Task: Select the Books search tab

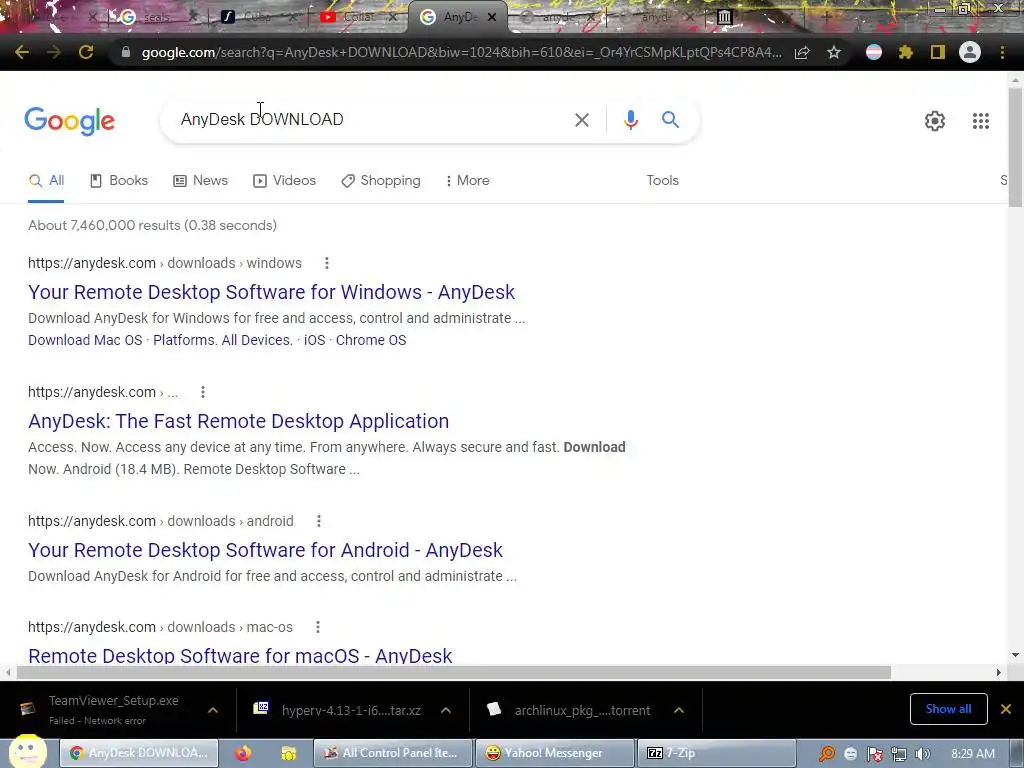Action: pos(119,181)
